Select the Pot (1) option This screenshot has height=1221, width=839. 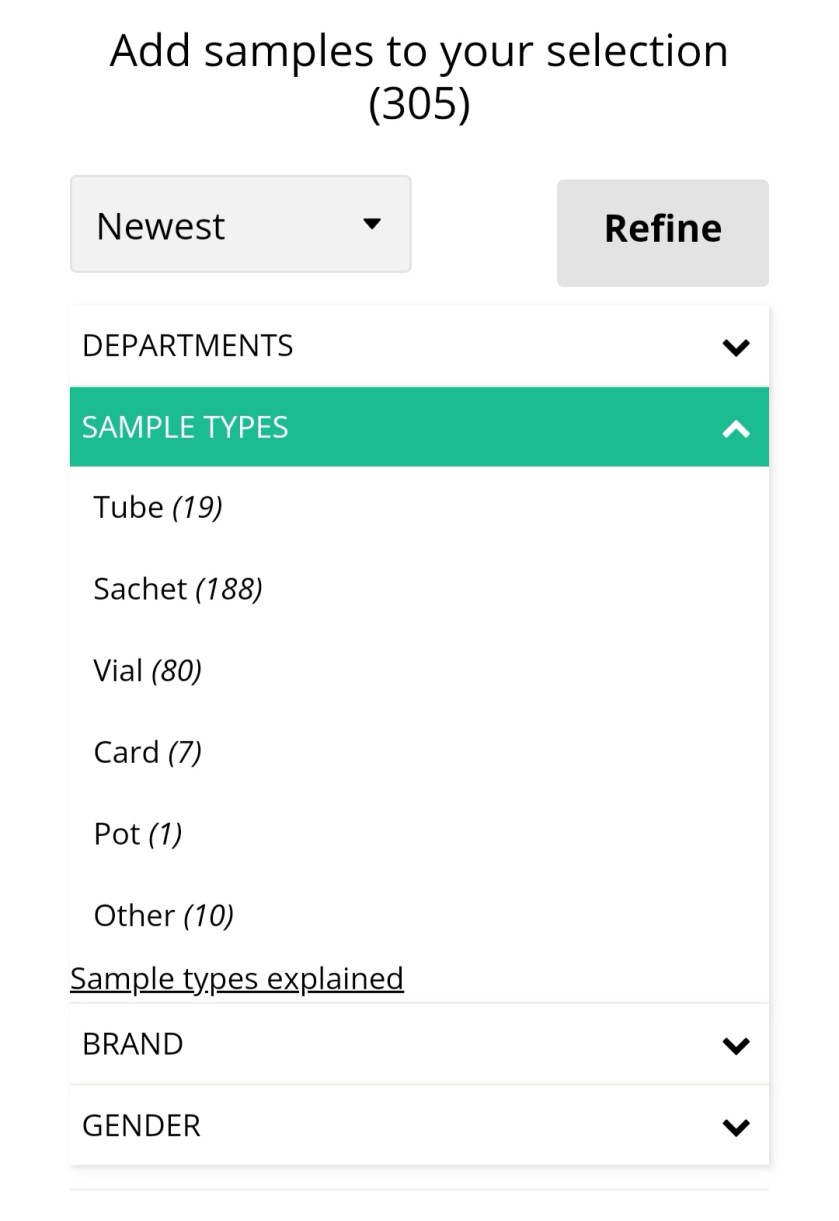pos(117,834)
